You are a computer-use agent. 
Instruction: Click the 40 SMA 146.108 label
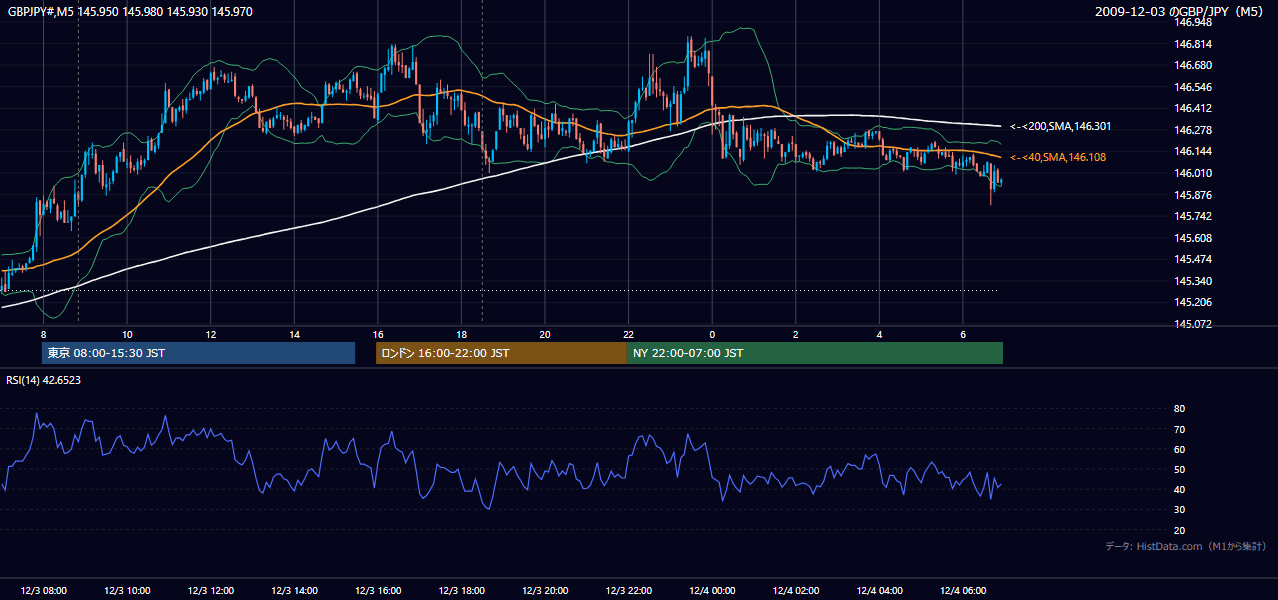[x=1058, y=158]
